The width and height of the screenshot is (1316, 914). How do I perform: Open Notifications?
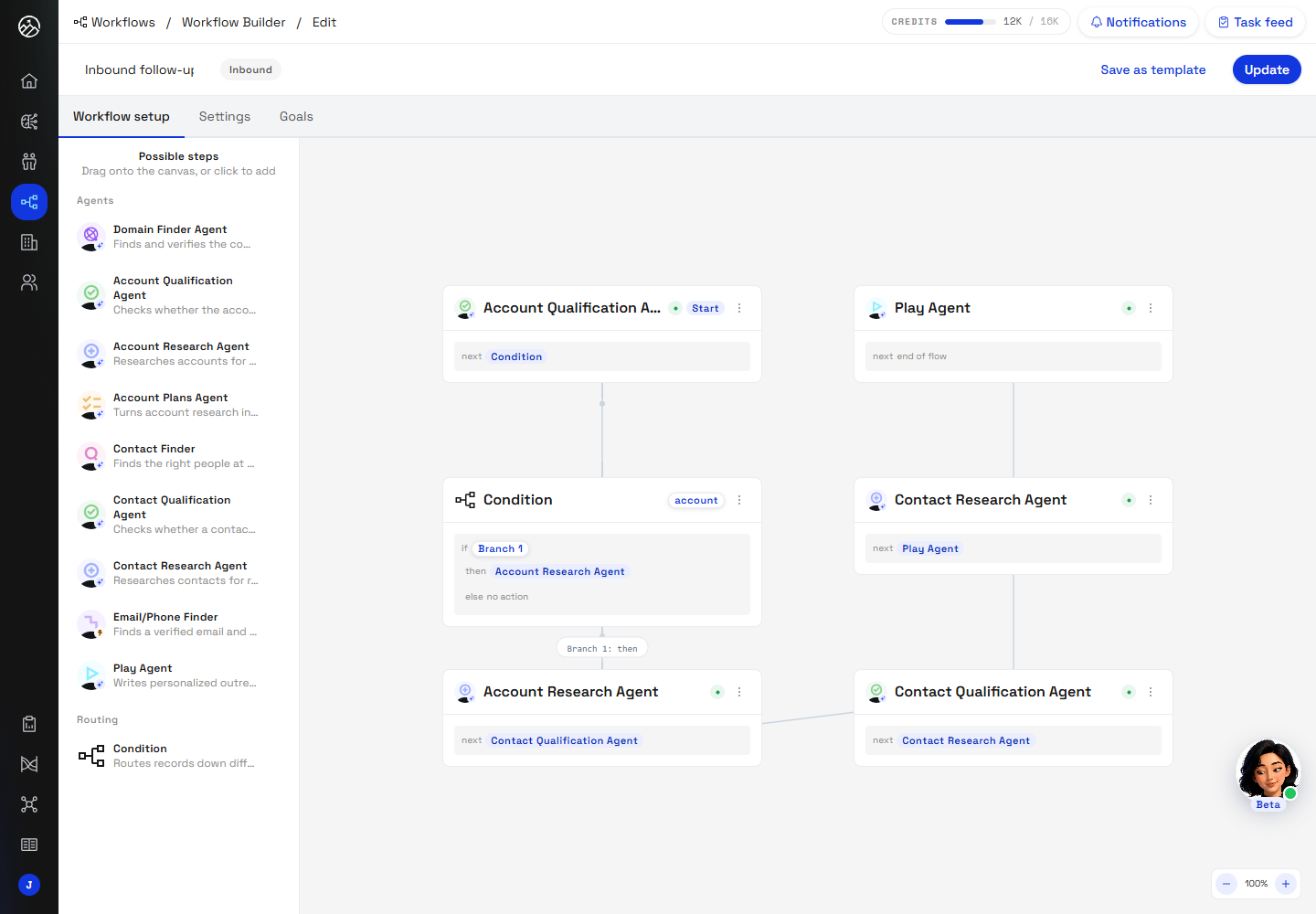point(1139,22)
